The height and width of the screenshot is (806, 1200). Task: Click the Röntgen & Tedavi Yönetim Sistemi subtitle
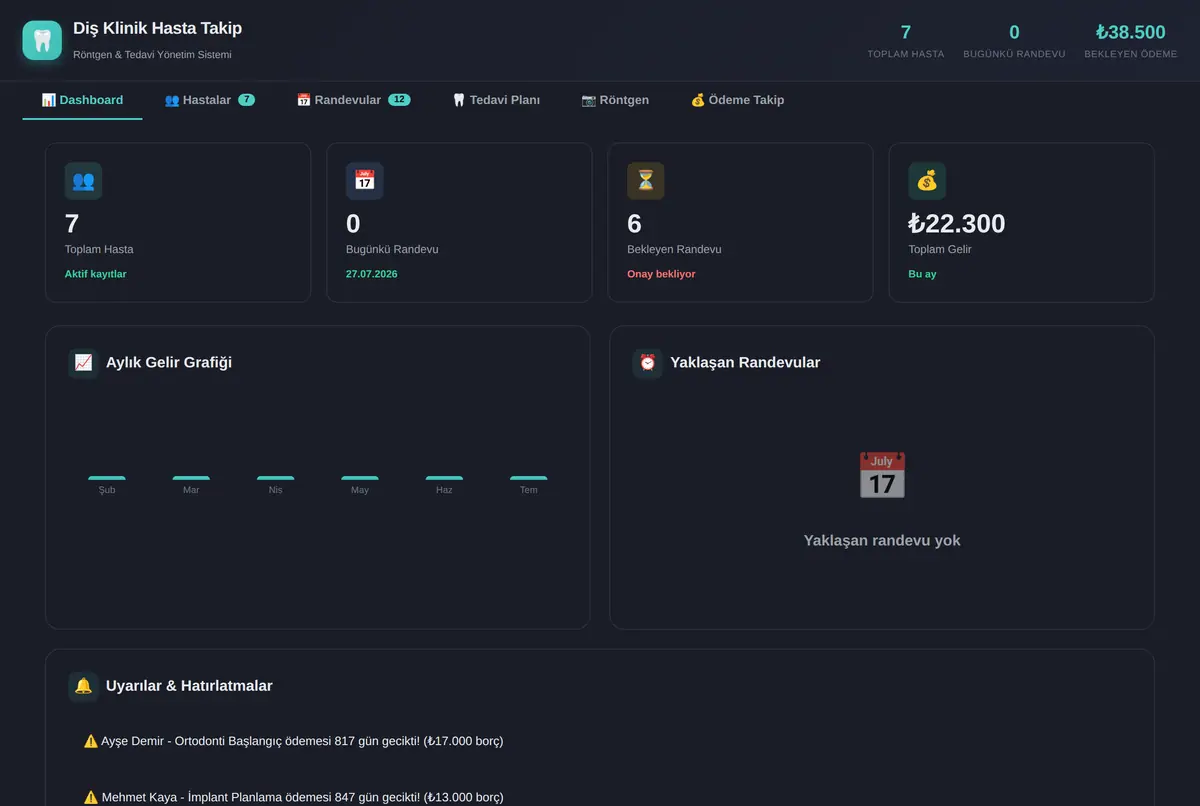point(152,54)
